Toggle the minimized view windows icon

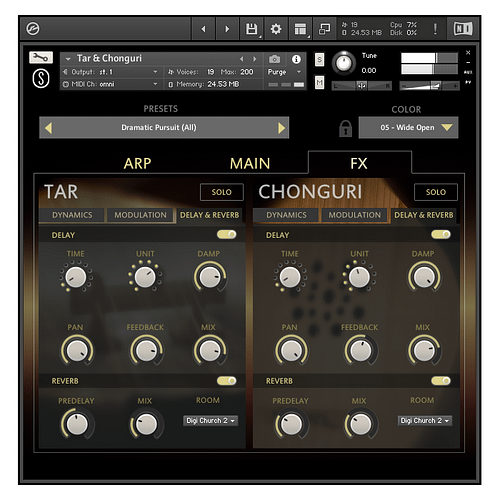coord(324,29)
